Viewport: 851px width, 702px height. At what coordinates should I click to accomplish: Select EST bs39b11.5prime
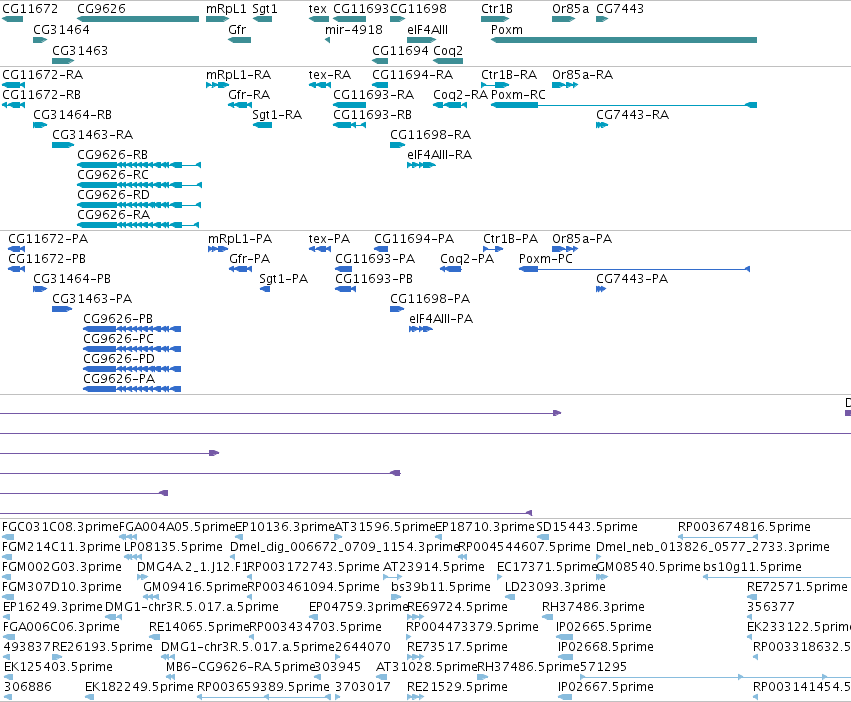pos(441,587)
